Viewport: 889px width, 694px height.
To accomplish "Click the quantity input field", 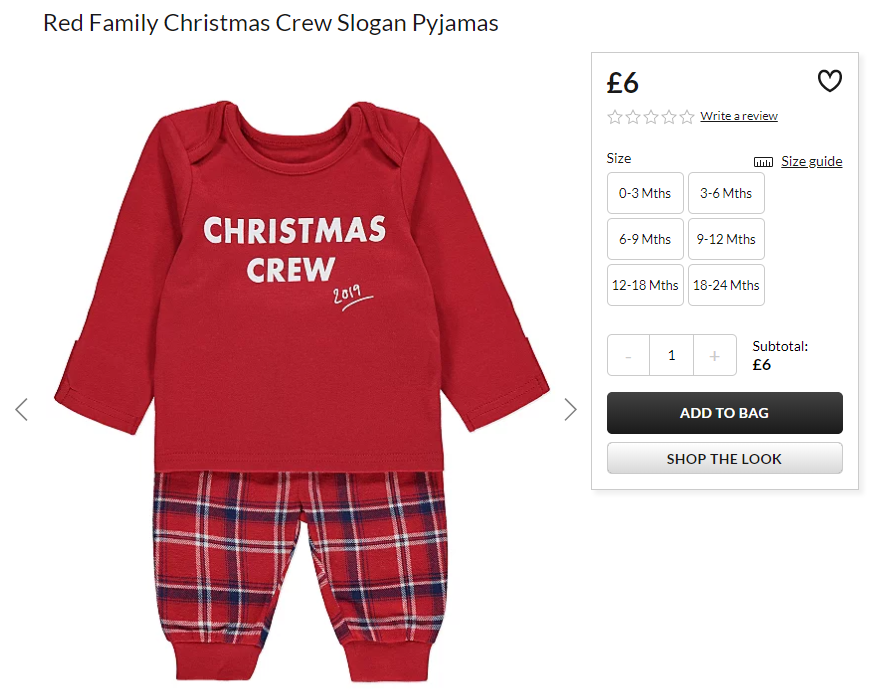I will 672,356.
